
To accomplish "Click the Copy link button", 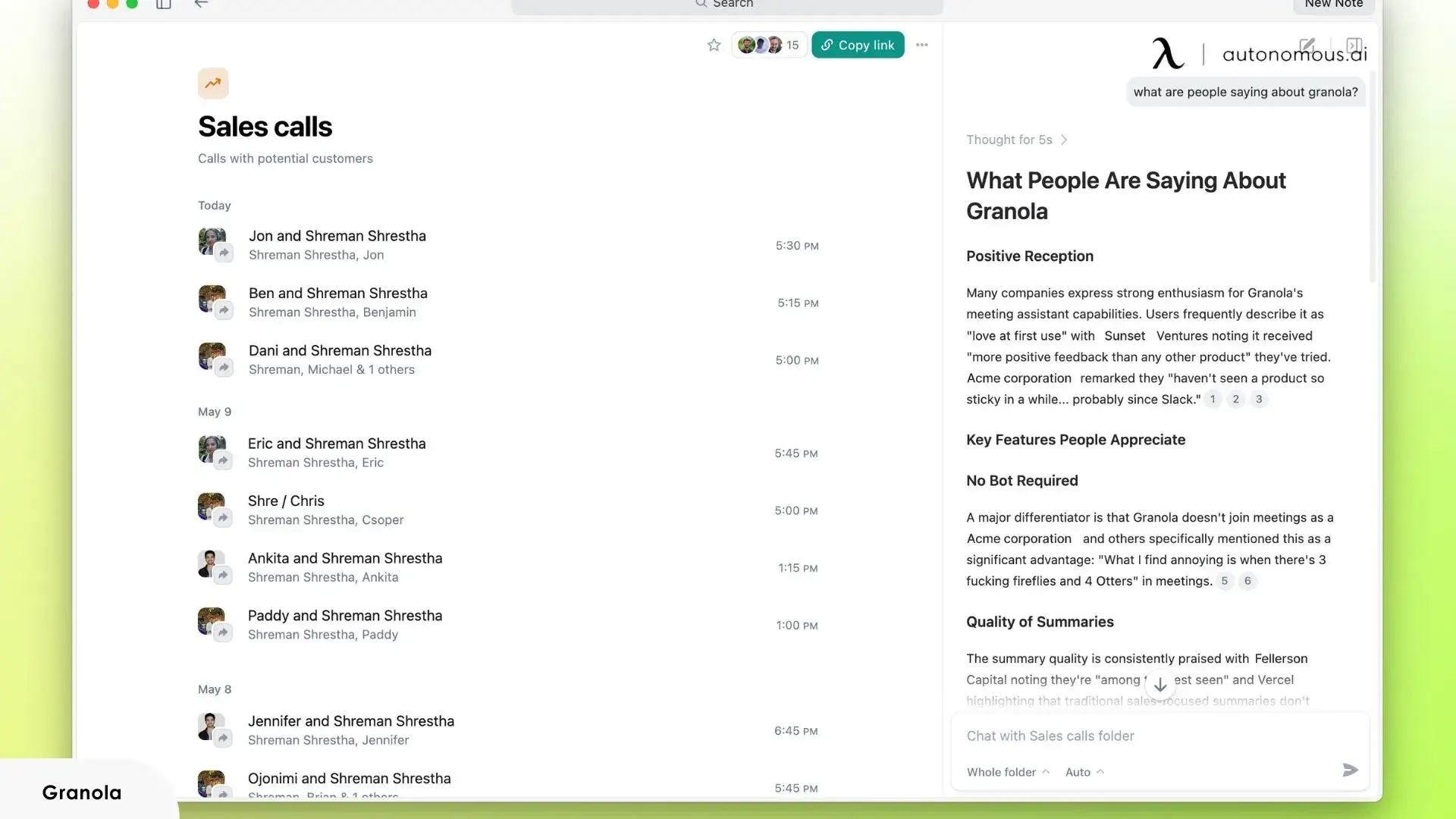I will (x=858, y=45).
